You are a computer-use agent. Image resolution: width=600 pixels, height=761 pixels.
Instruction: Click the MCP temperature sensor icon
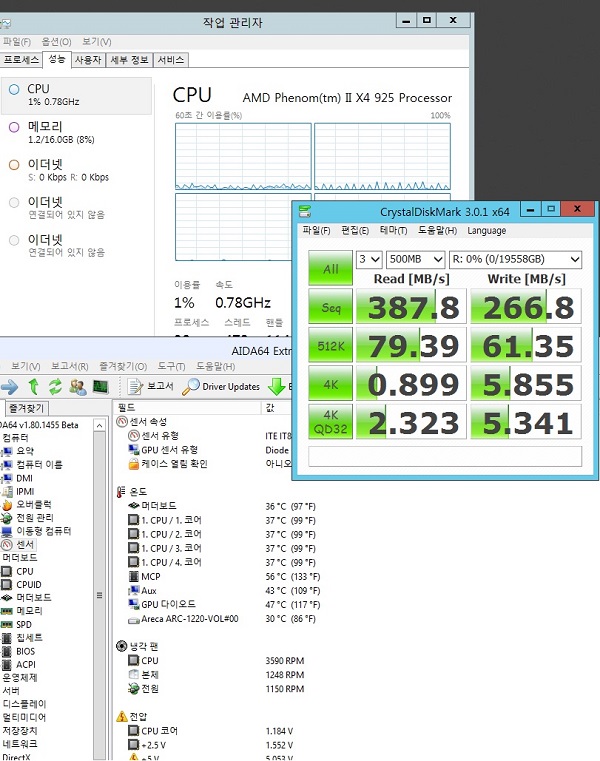133,576
